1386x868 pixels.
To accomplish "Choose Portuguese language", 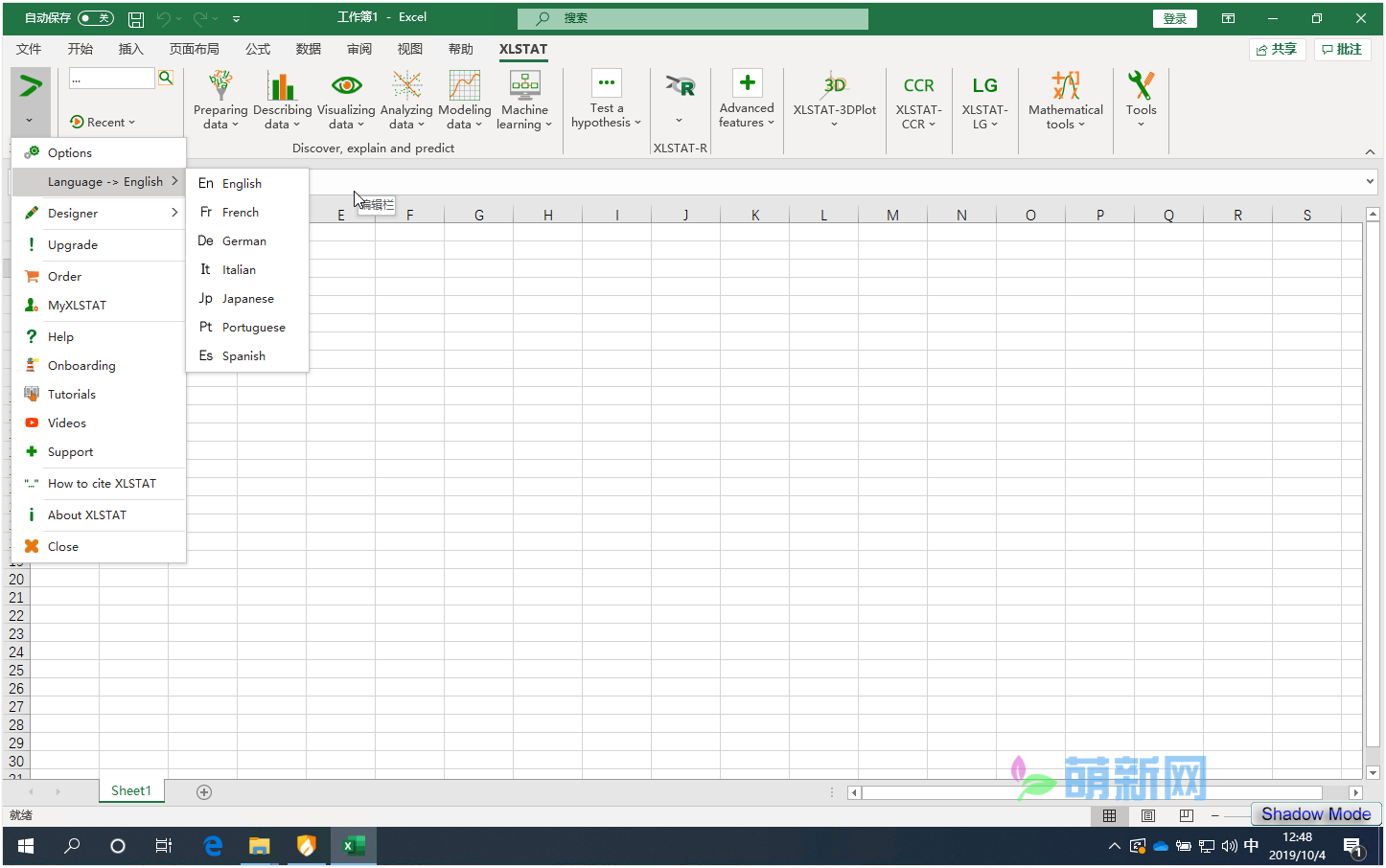I will coord(247,327).
